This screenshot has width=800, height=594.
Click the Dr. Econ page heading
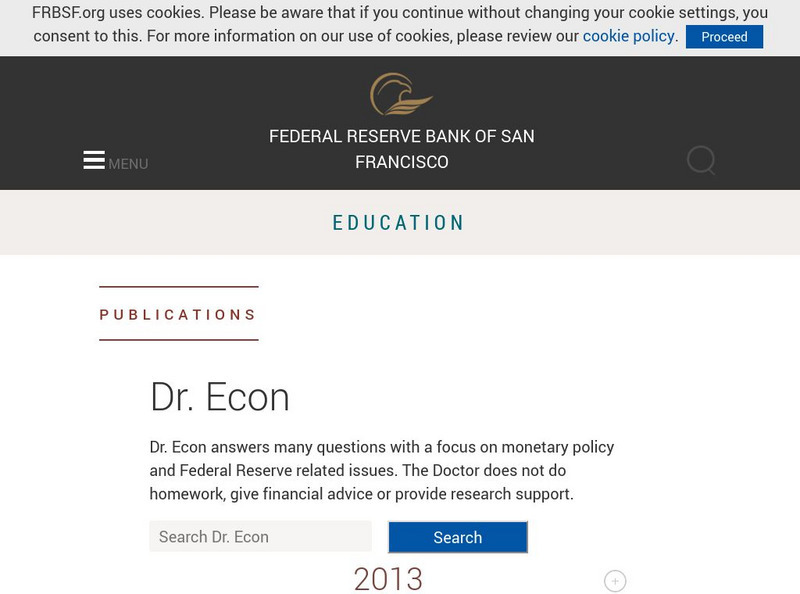[x=220, y=397]
